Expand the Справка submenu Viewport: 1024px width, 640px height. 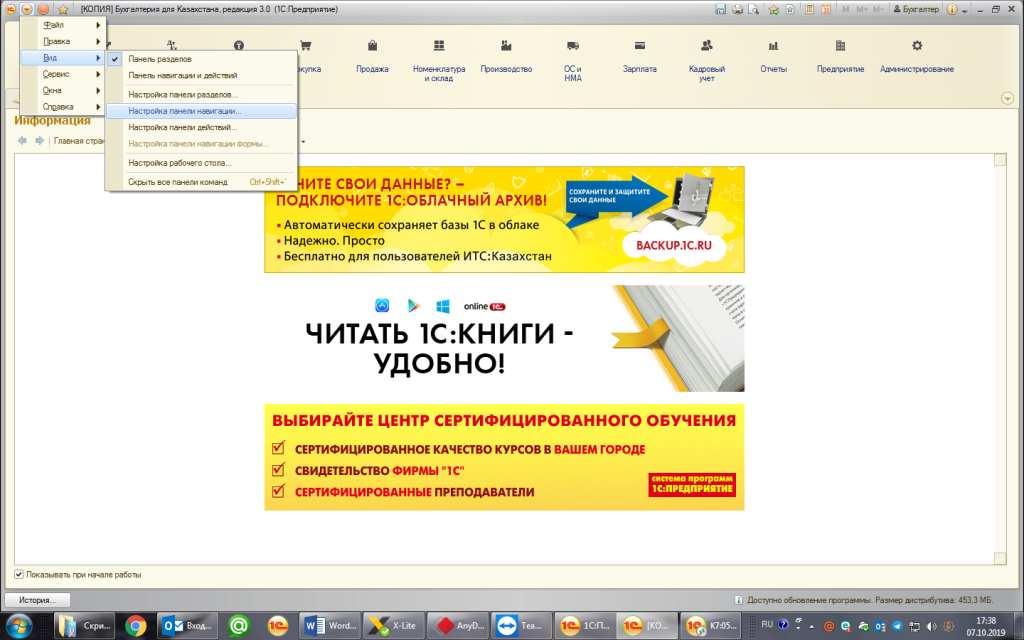click(x=63, y=106)
